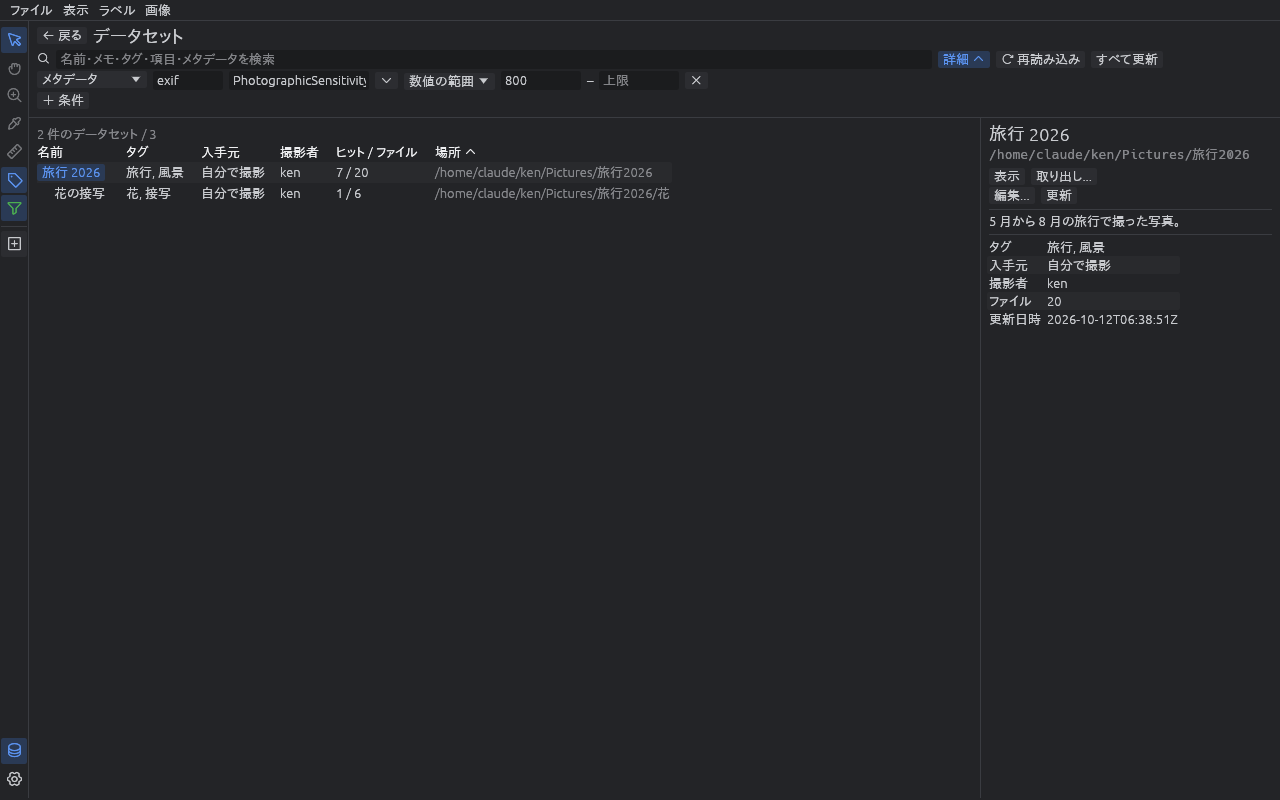1280x800 pixels.
Task: Activate the hand pan tool
Action: [x=14, y=68]
